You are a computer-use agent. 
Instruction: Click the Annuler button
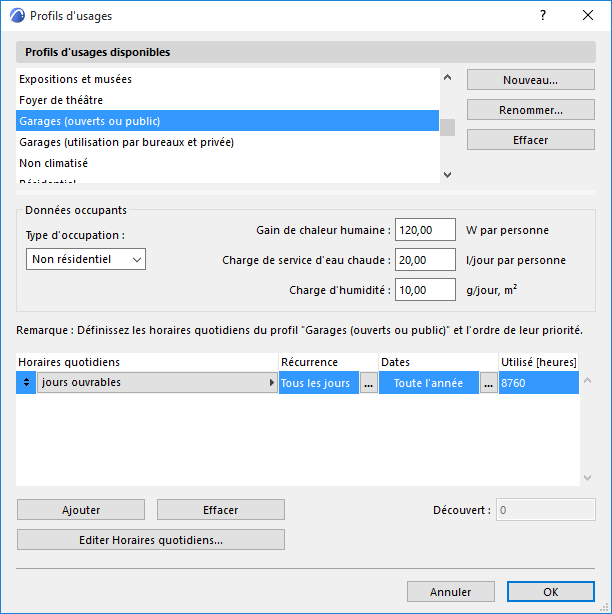(x=451, y=592)
